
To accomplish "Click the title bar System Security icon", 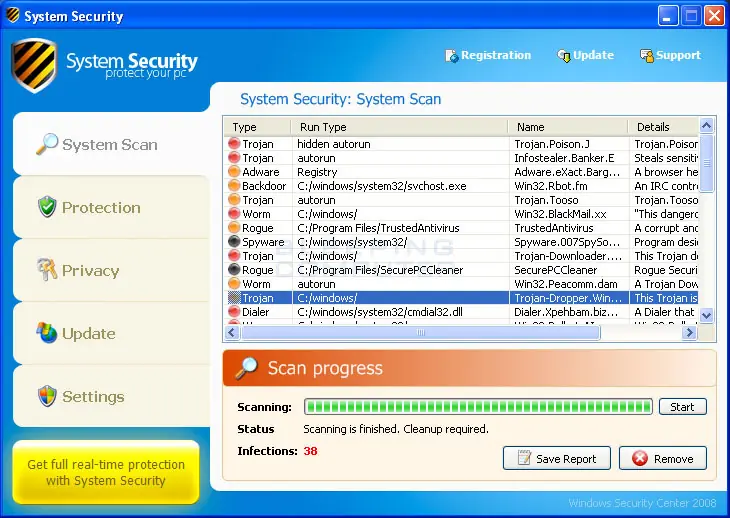I will (13, 15).
